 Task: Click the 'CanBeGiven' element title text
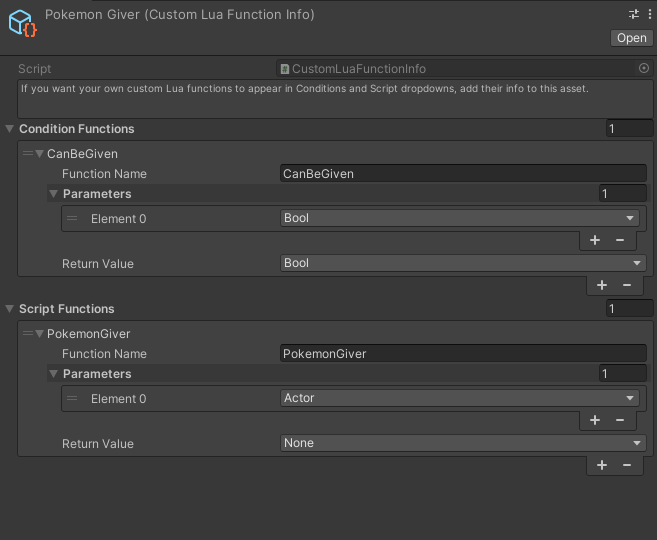click(x=82, y=154)
